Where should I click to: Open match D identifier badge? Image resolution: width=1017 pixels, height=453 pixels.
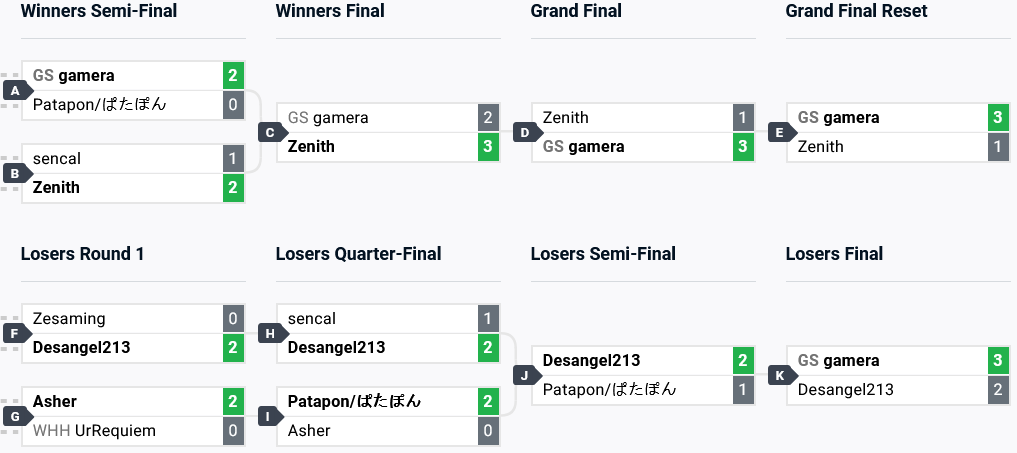[x=524, y=132]
